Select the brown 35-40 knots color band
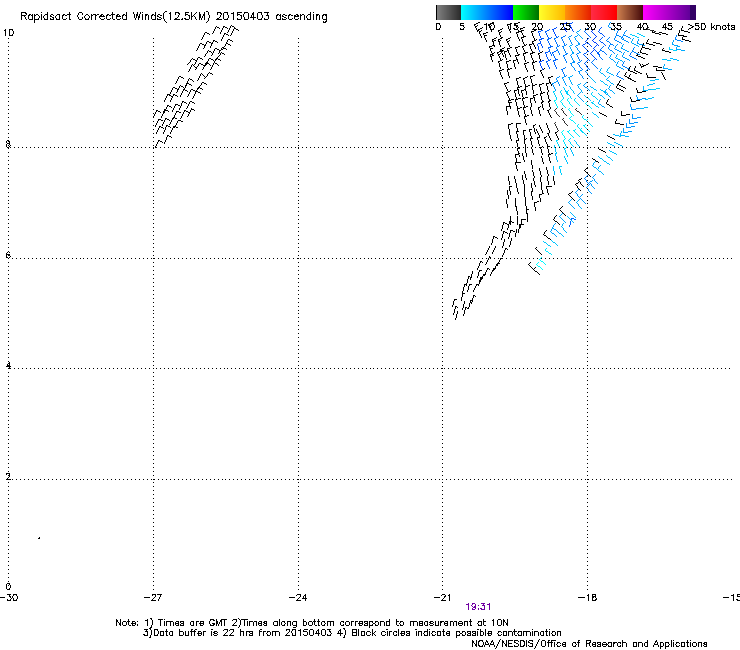Image resolution: width=740 pixels, height=650 pixels. point(630,12)
